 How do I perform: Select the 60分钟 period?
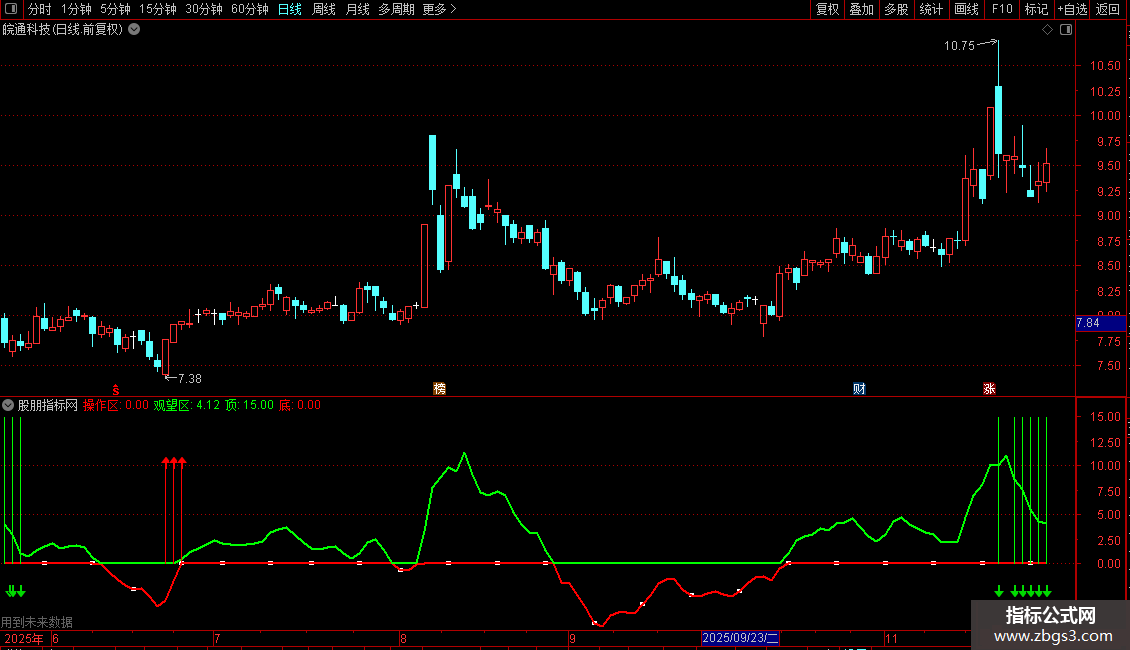coord(250,9)
